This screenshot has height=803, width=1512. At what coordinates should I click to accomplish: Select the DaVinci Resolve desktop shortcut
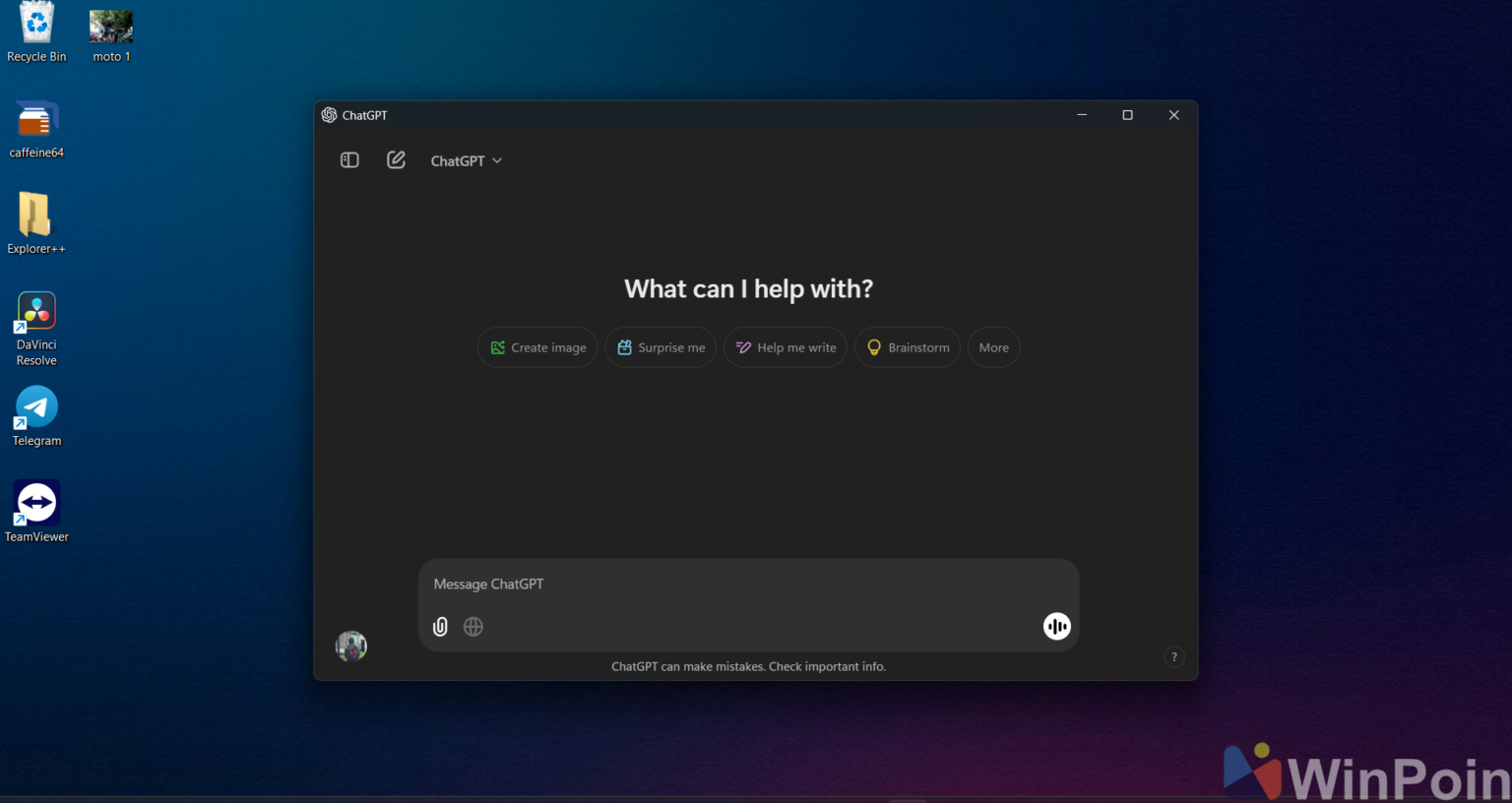(x=36, y=330)
